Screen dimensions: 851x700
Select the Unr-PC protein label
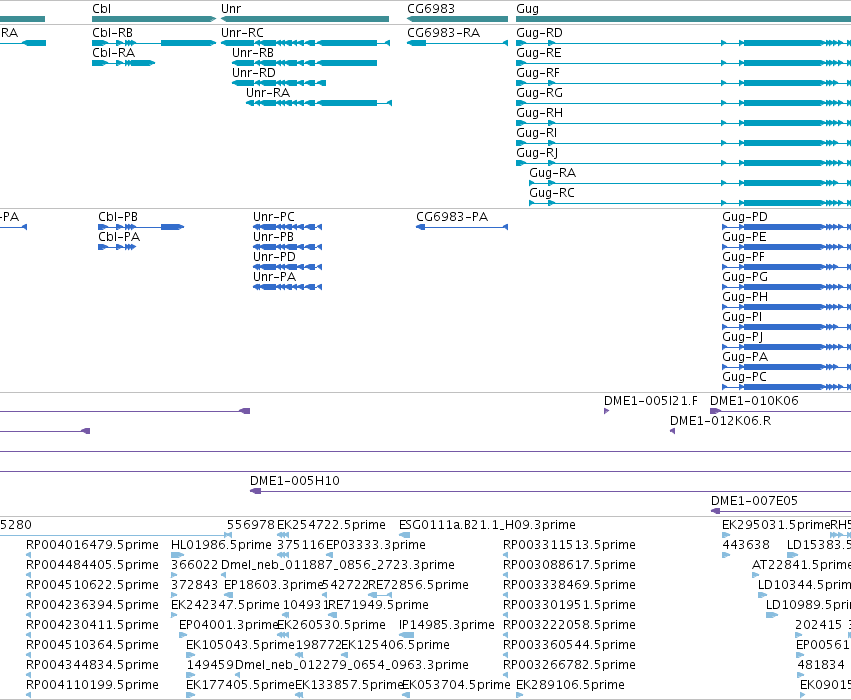[x=274, y=217]
